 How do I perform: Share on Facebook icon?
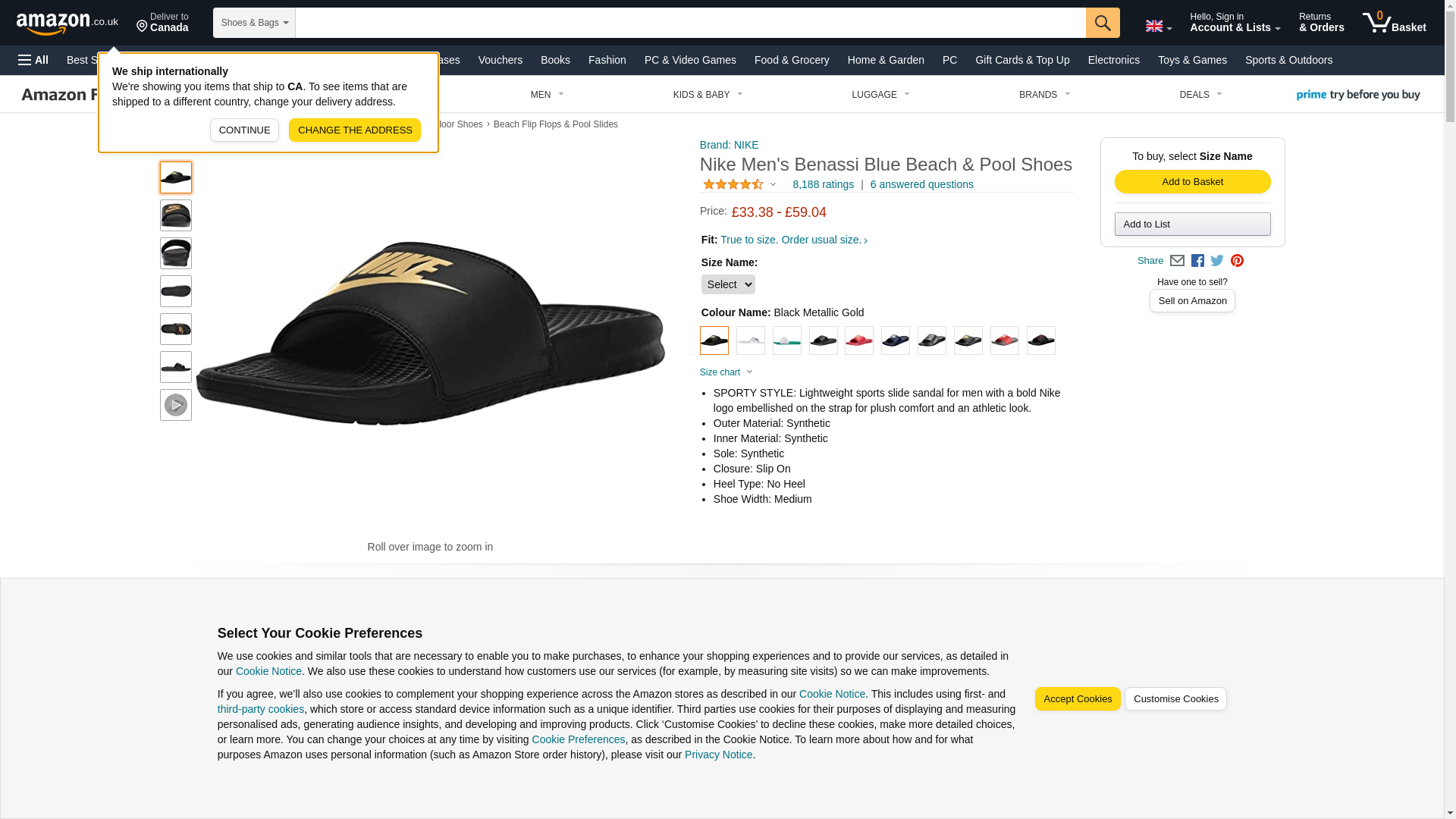(1197, 261)
